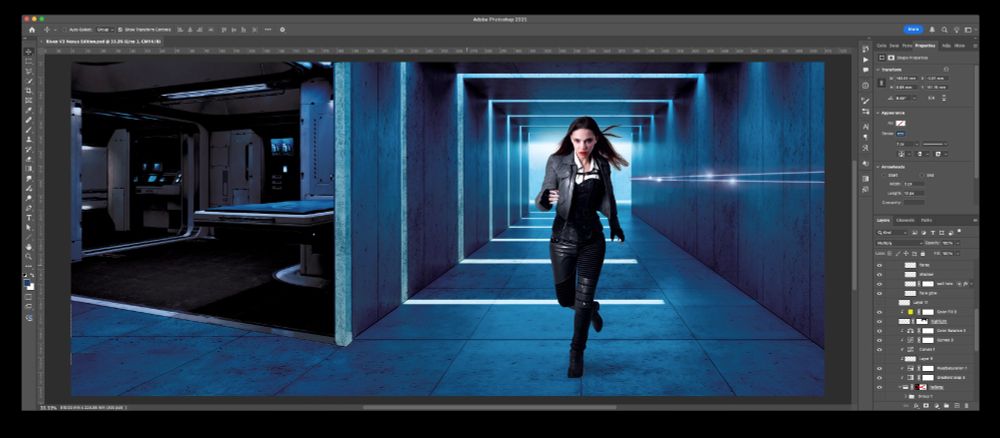Open options bar gear settings

point(283,29)
